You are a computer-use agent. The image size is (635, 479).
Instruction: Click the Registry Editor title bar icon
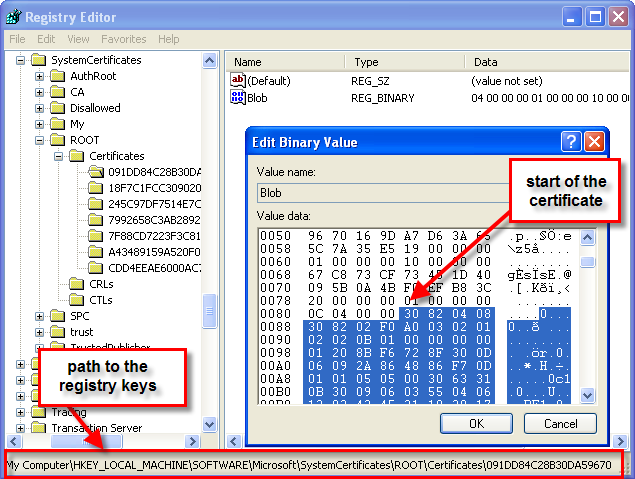(13, 16)
